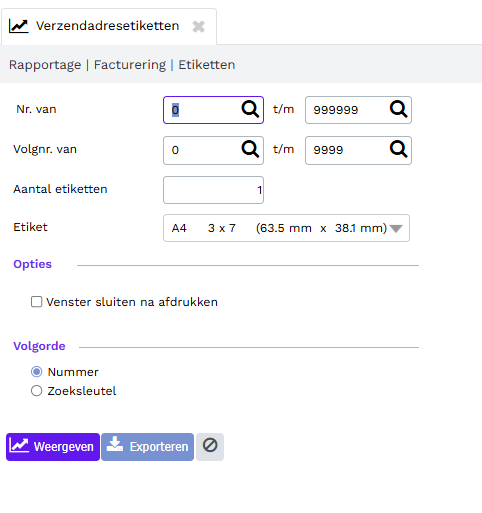Select the Zoeksleutel sort order

point(36,391)
